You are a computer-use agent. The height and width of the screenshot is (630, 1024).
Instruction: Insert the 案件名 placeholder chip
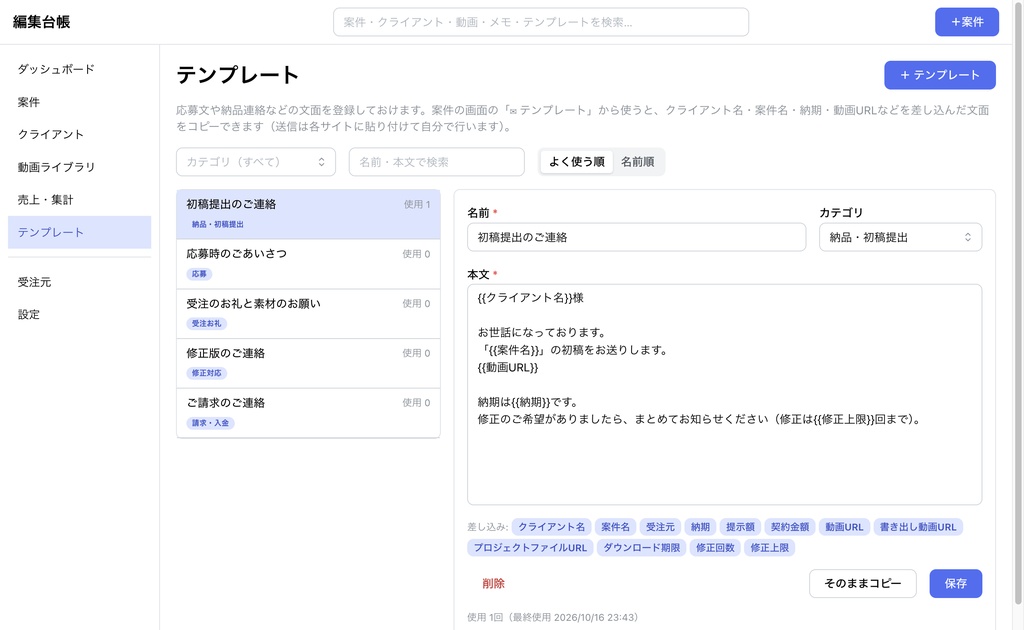click(615, 527)
